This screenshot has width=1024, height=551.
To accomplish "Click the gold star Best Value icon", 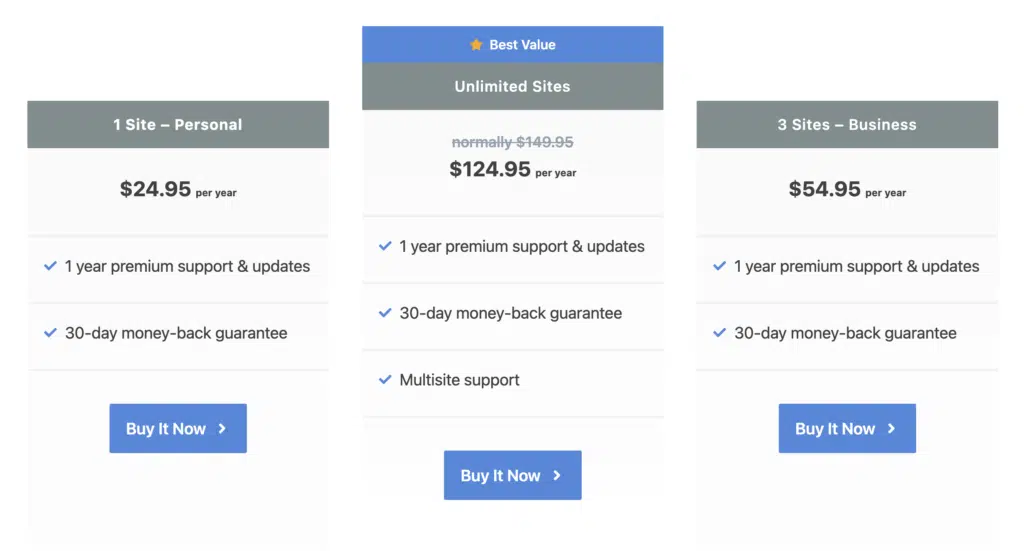I will (x=476, y=45).
